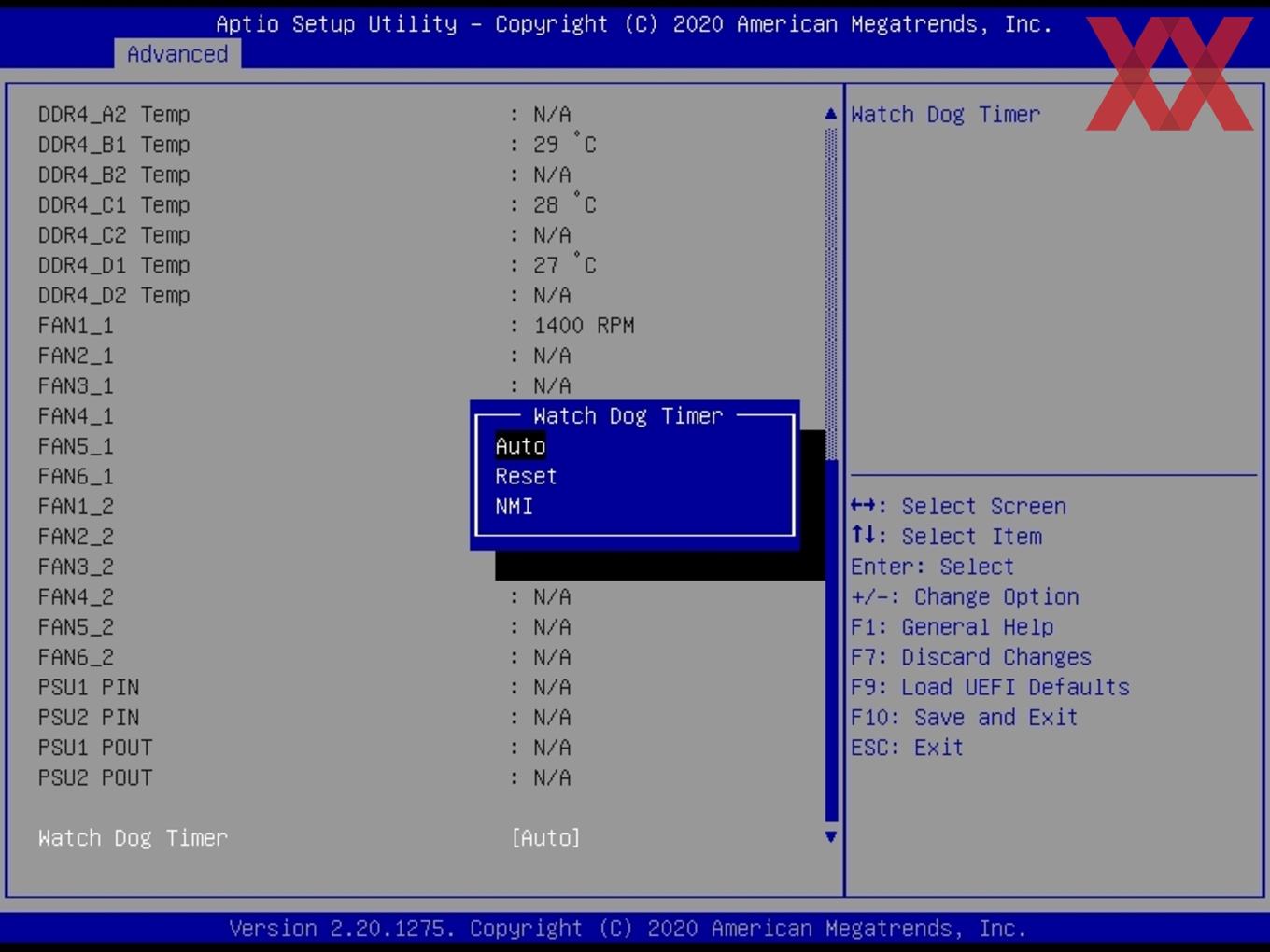Image resolution: width=1270 pixels, height=952 pixels.
Task: Click the FAN2_1 label
Action: [76, 356]
